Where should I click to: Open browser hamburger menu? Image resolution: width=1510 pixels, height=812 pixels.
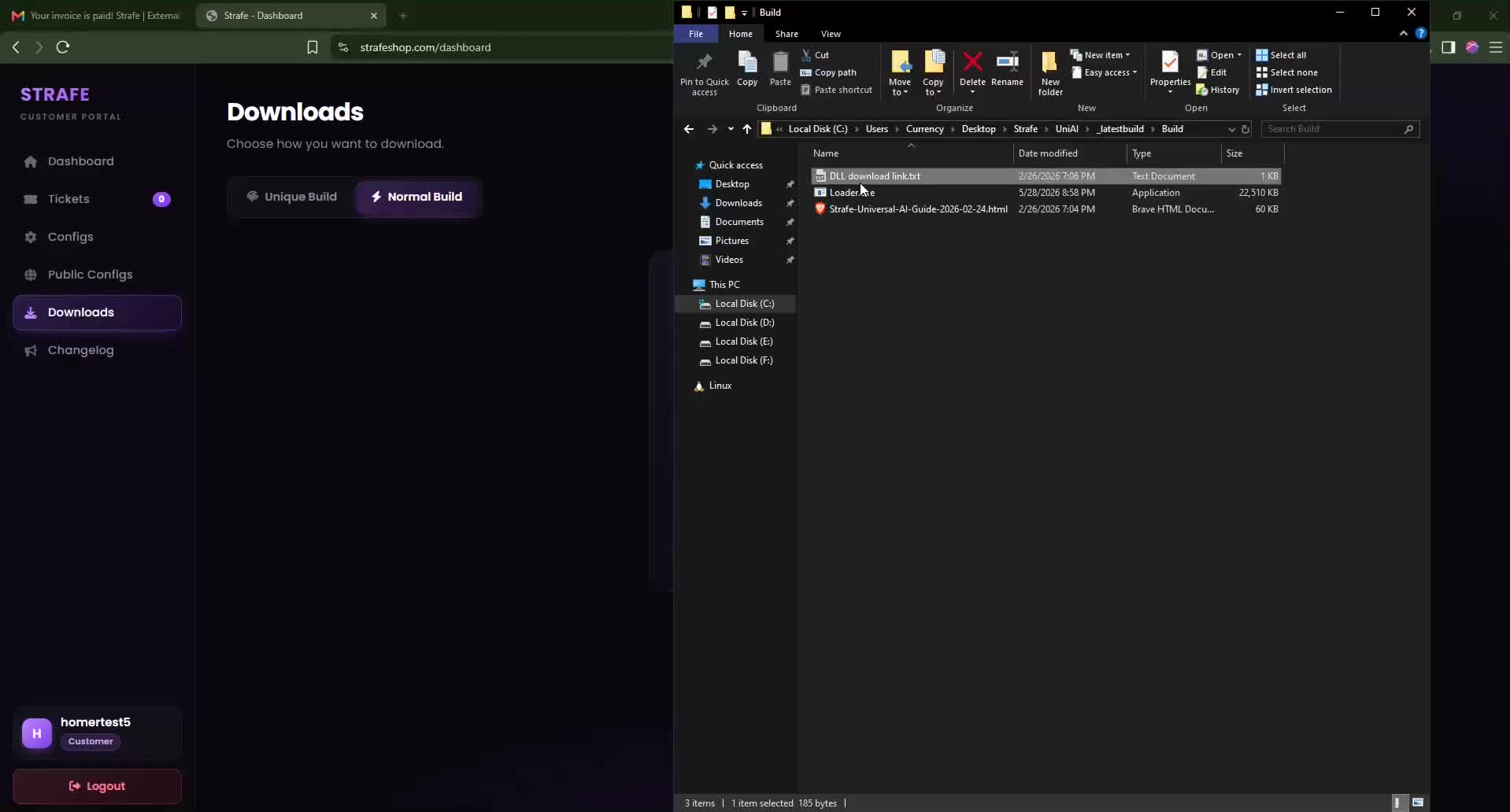(x=1496, y=47)
